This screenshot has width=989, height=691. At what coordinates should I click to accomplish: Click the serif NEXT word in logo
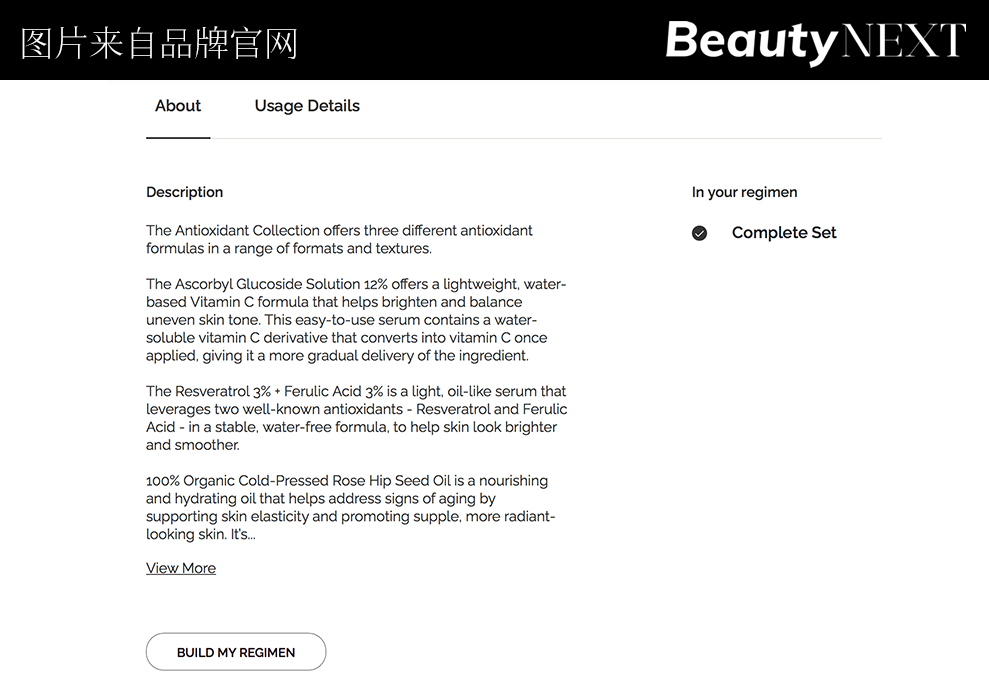pos(904,41)
